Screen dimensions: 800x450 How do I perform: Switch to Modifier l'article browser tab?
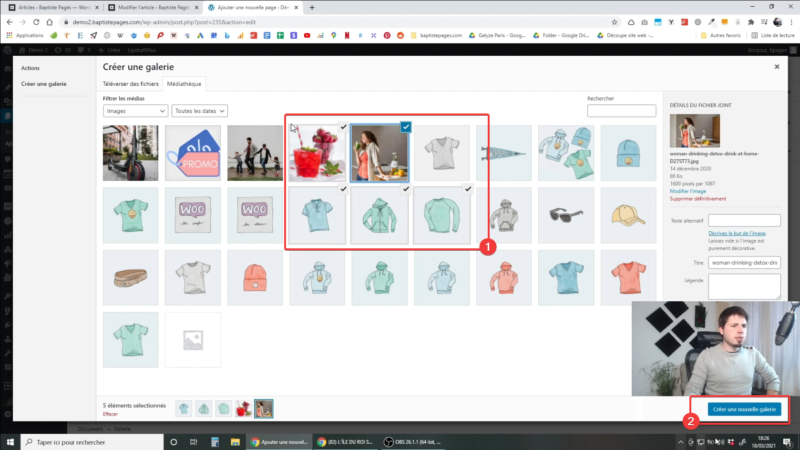[153, 8]
